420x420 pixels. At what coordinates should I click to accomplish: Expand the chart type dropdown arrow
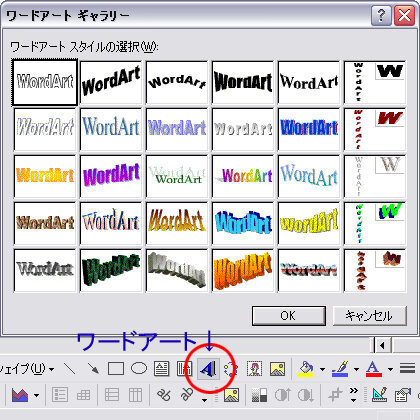point(37,396)
